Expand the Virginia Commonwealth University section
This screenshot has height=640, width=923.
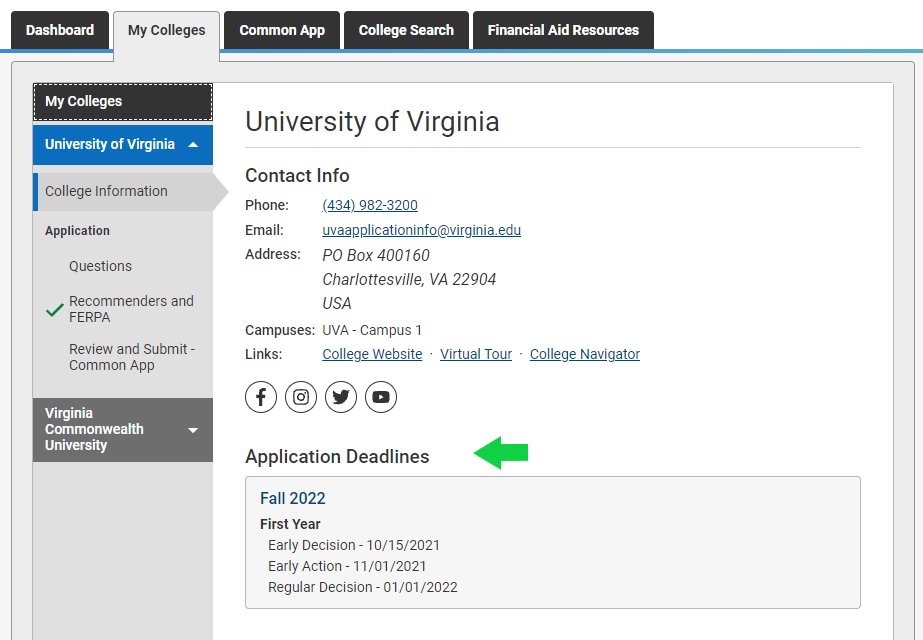coord(193,430)
